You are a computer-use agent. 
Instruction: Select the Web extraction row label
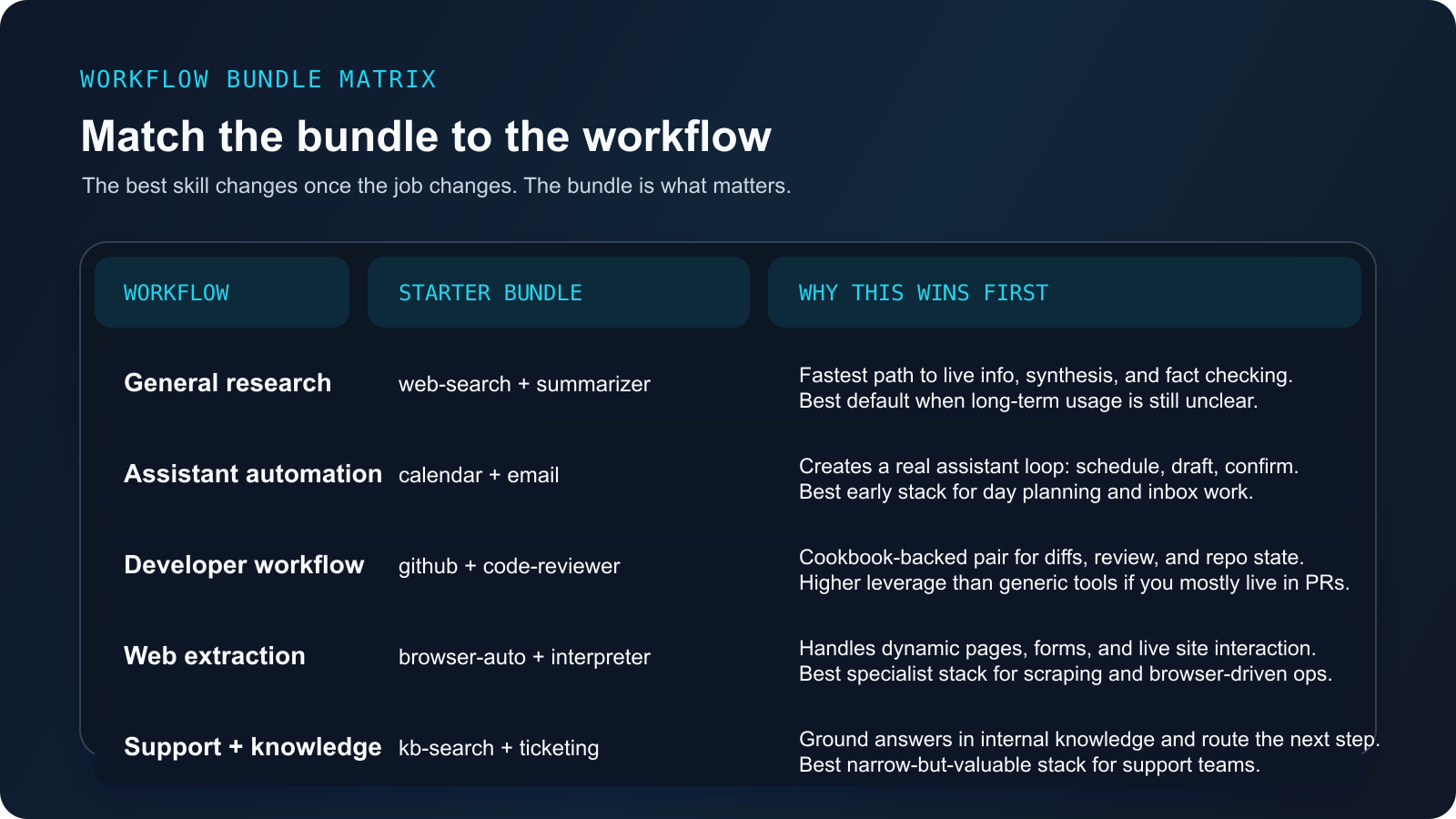pos(214,655)
